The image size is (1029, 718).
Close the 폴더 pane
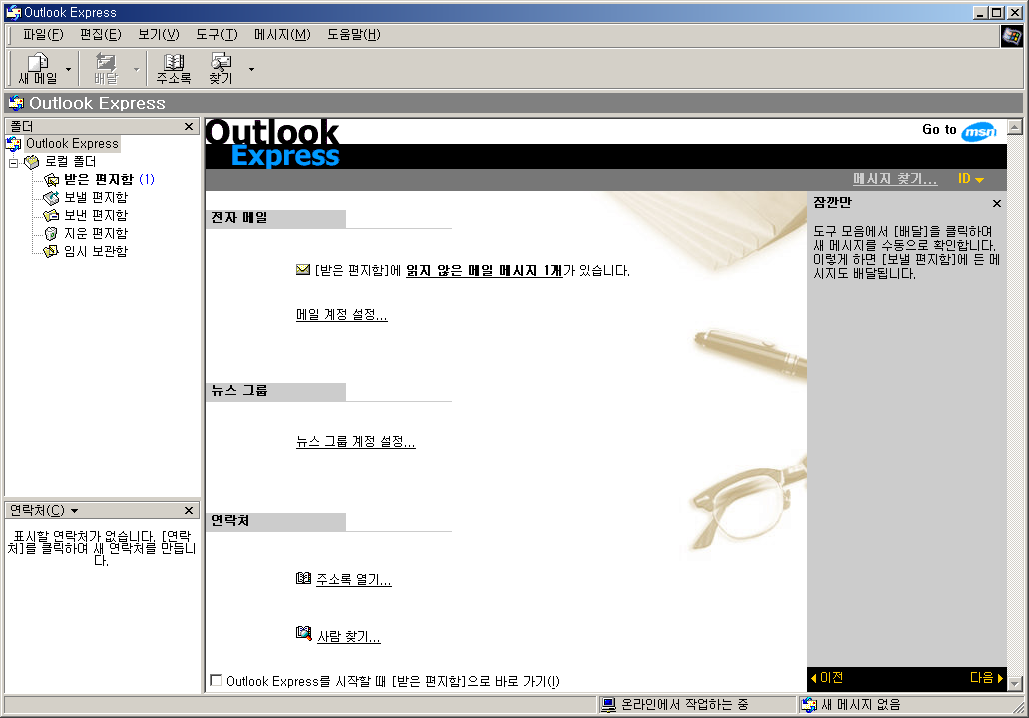tap(189, 126)
